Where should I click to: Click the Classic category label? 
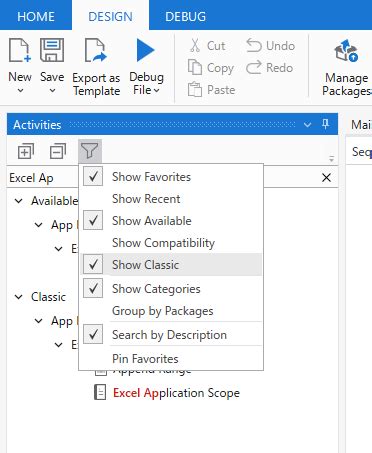click(48, 297)
